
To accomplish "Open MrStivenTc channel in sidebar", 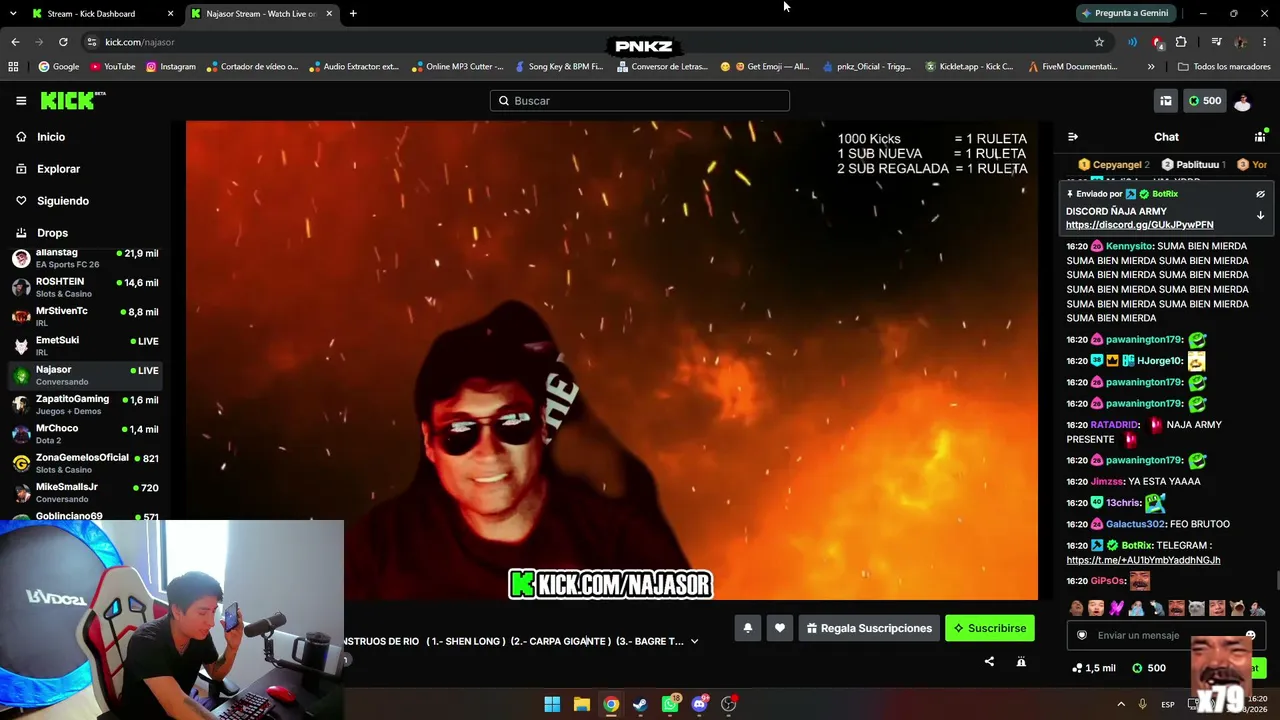I will (85, 316).
